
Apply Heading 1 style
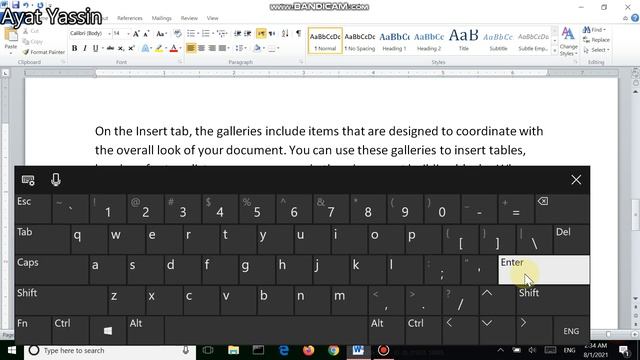(x=394, y=40)
